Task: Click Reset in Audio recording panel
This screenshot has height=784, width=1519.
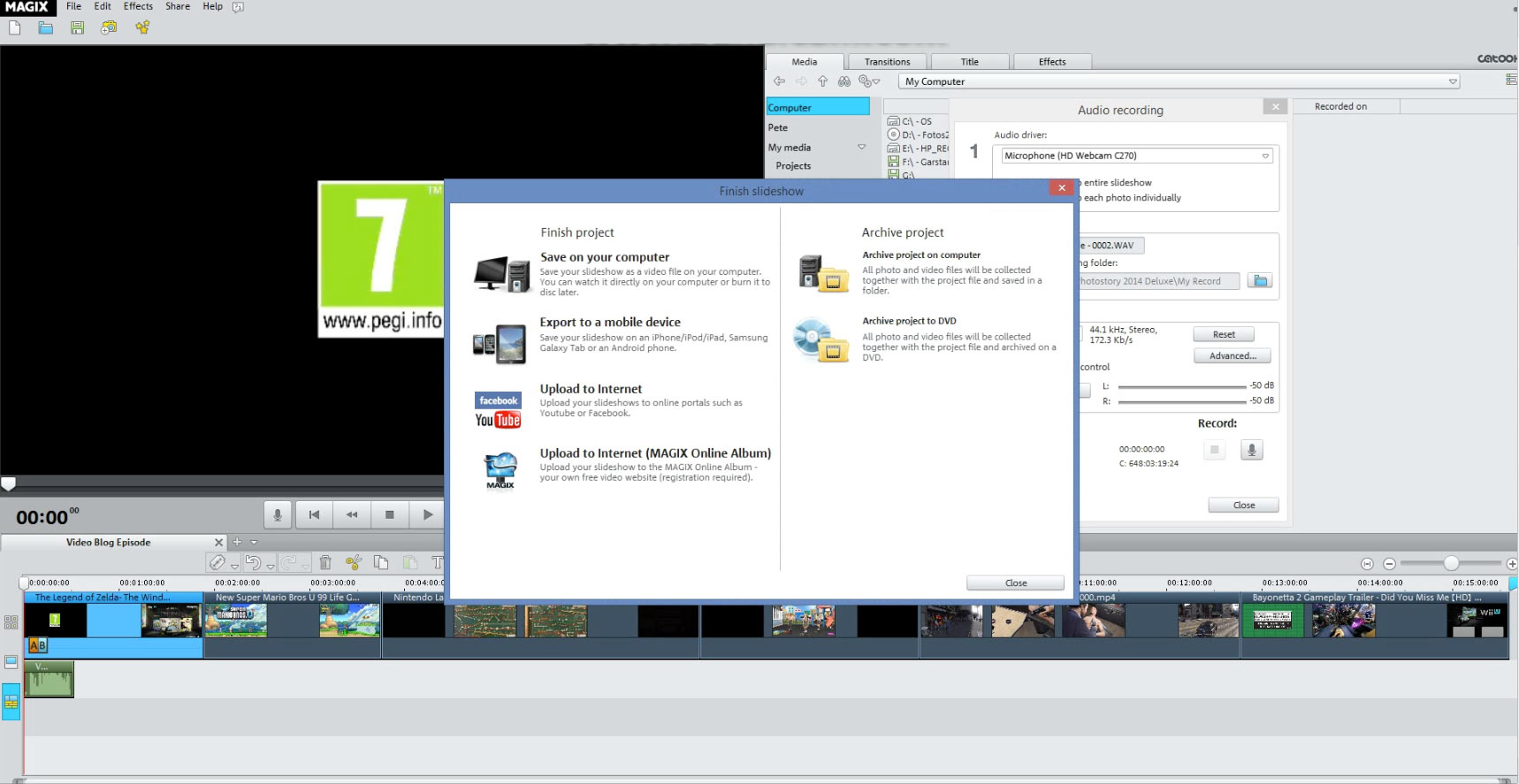Action: [x=1224, y=334]
